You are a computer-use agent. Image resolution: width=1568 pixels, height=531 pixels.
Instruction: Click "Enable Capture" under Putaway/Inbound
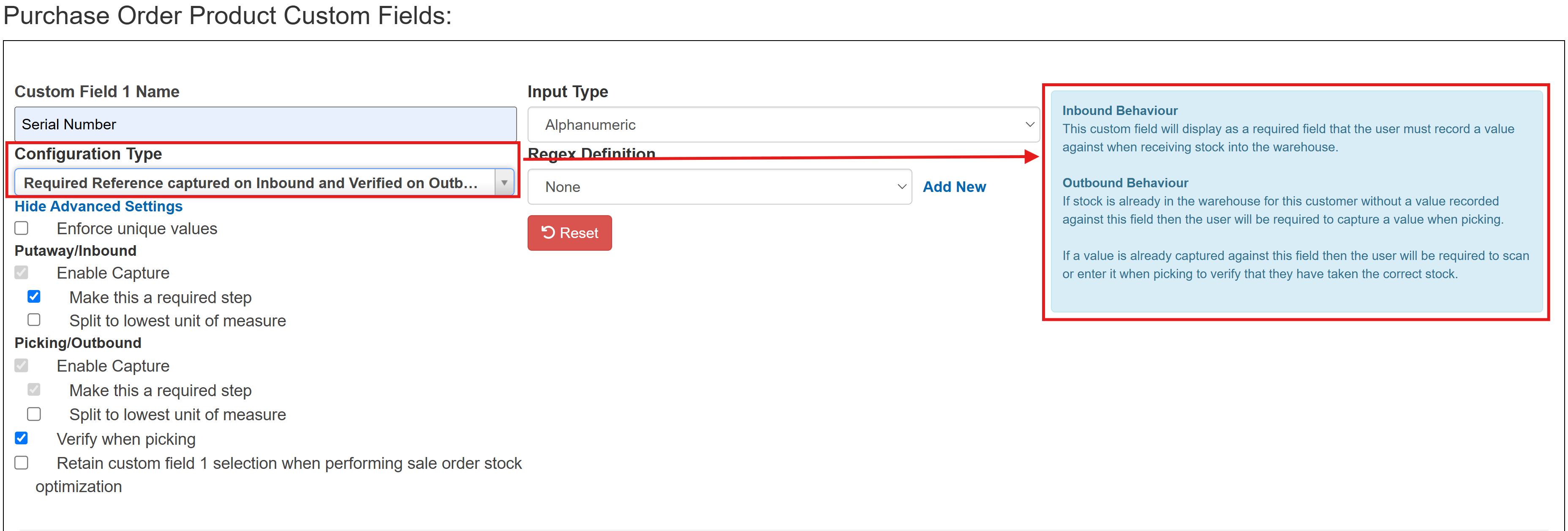21,272
